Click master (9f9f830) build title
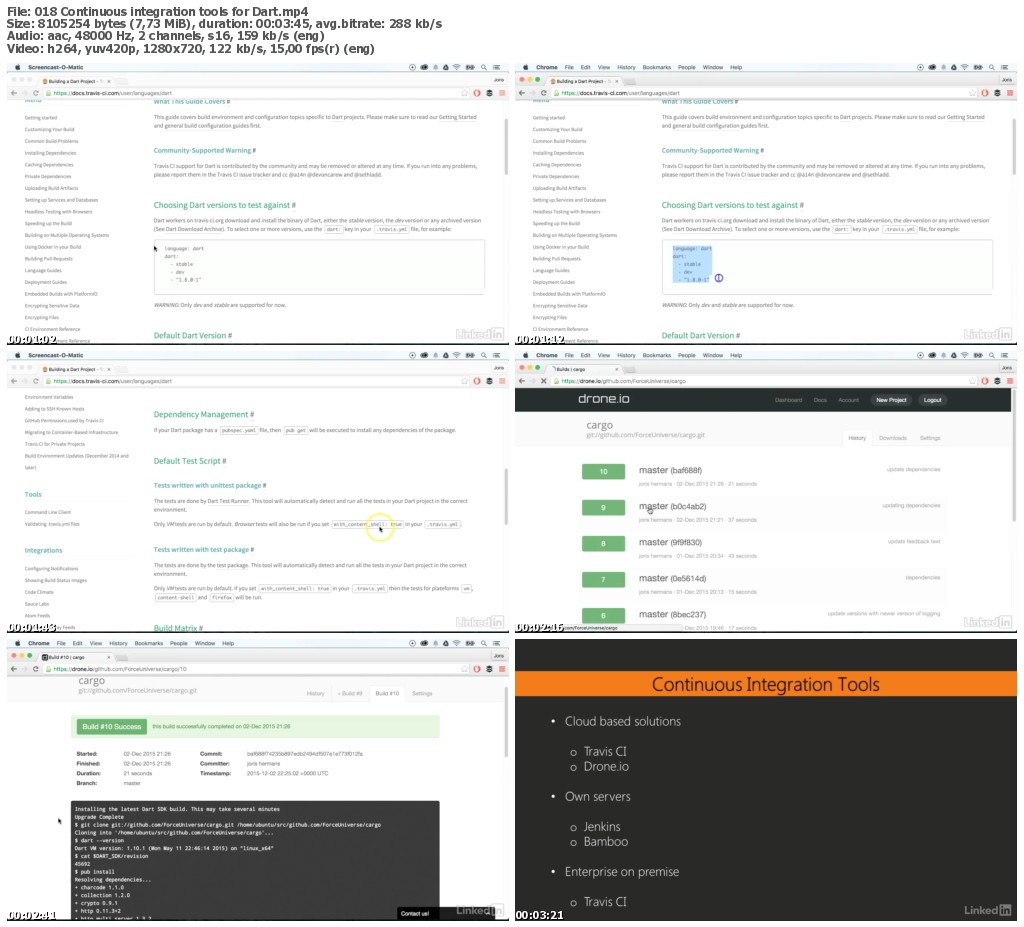The width and height of the screenshot is (1024, 927). pyautogui.click(x=670, y=542)
